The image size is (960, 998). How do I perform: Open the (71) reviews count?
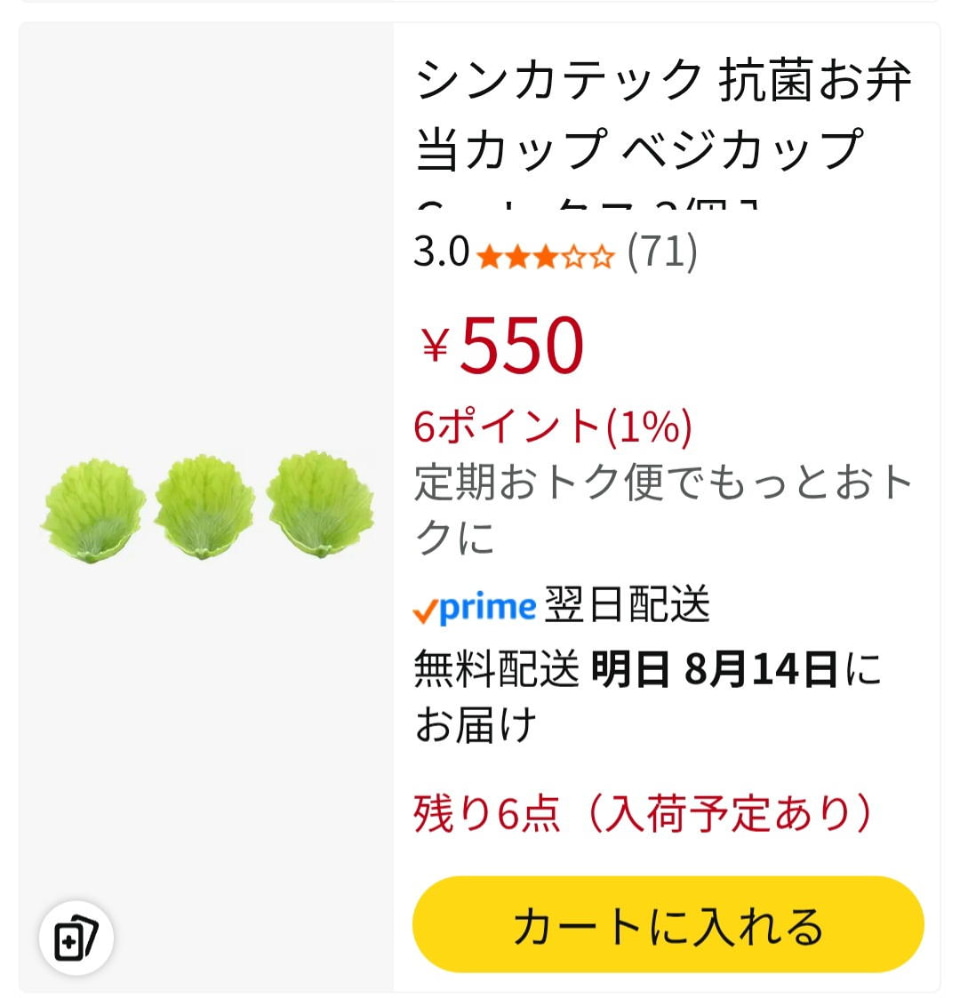[x=662, y=252]
